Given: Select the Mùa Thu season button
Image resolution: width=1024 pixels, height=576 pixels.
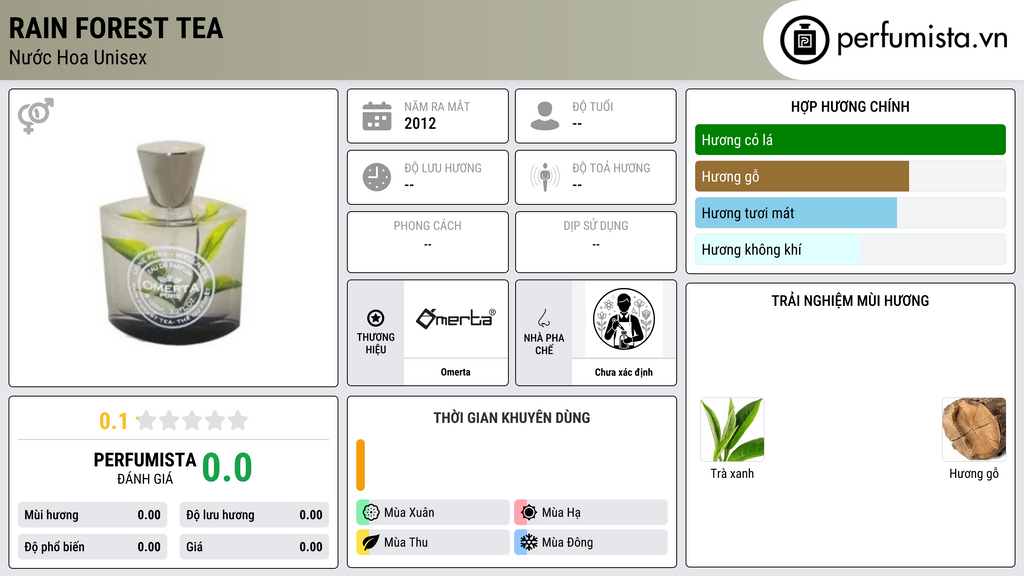Looking at the screenshot, I should pyautogui.click(x=433, y=542).
